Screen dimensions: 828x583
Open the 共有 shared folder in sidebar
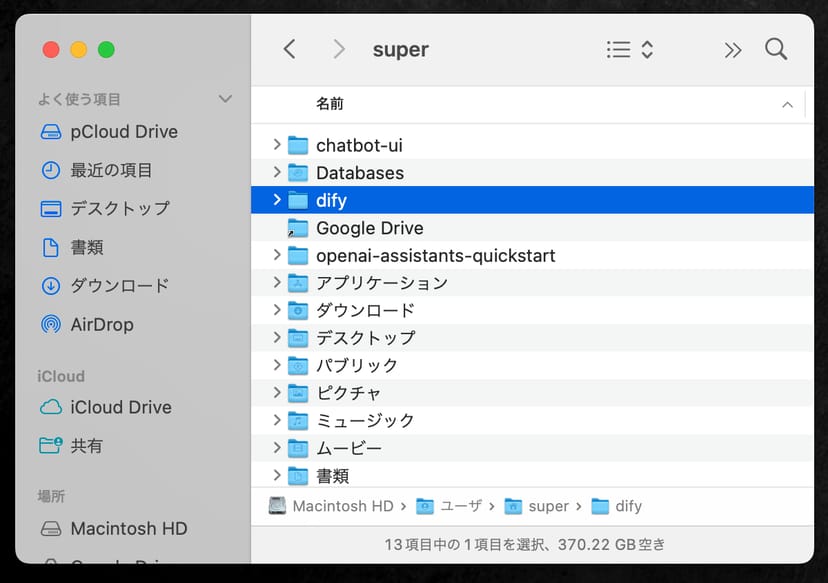point(86,446)
